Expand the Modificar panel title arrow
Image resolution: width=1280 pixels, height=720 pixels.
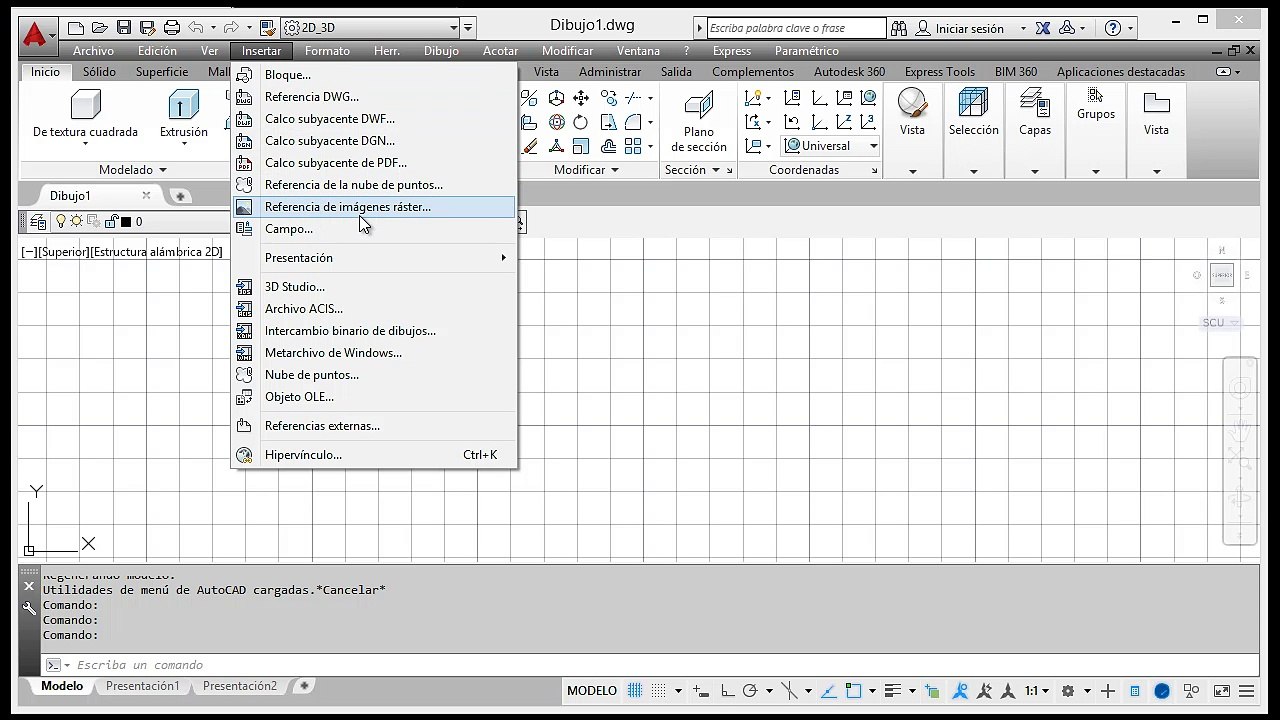pos(615,170)
